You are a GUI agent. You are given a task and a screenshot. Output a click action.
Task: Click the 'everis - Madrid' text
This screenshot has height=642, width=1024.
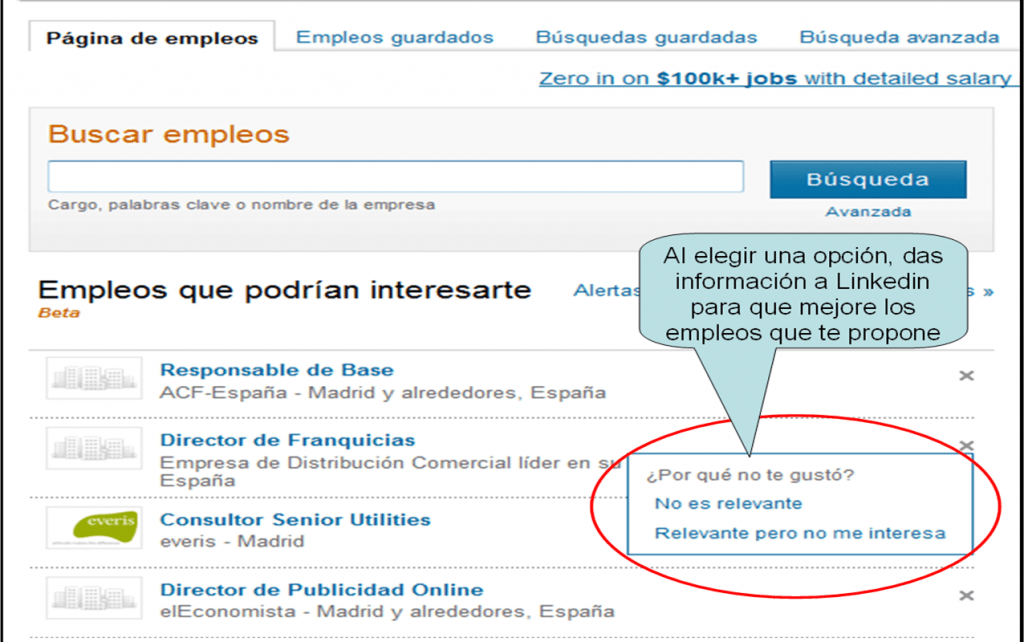[x=232, y=541]
